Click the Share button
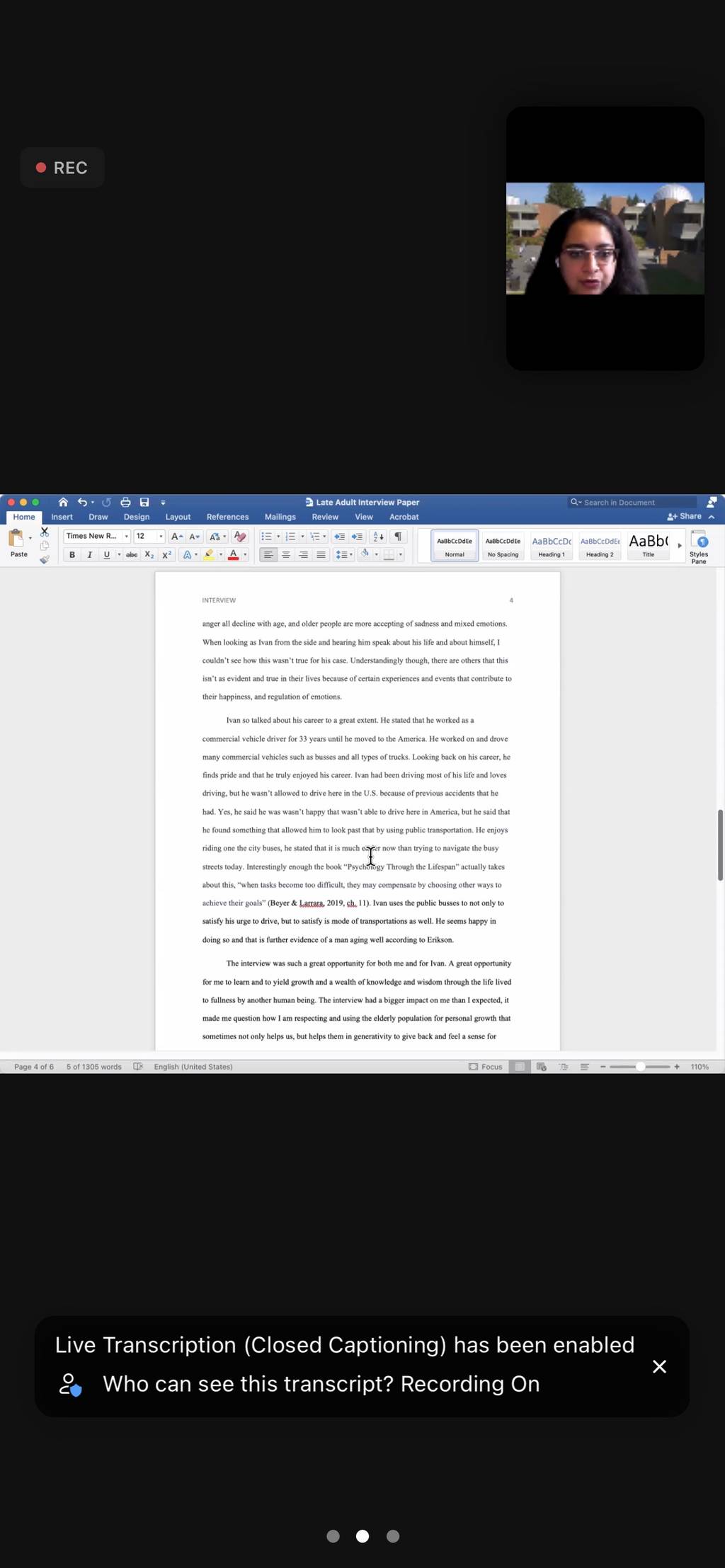The image size is (725, 1568). click(x=684, y=517)
